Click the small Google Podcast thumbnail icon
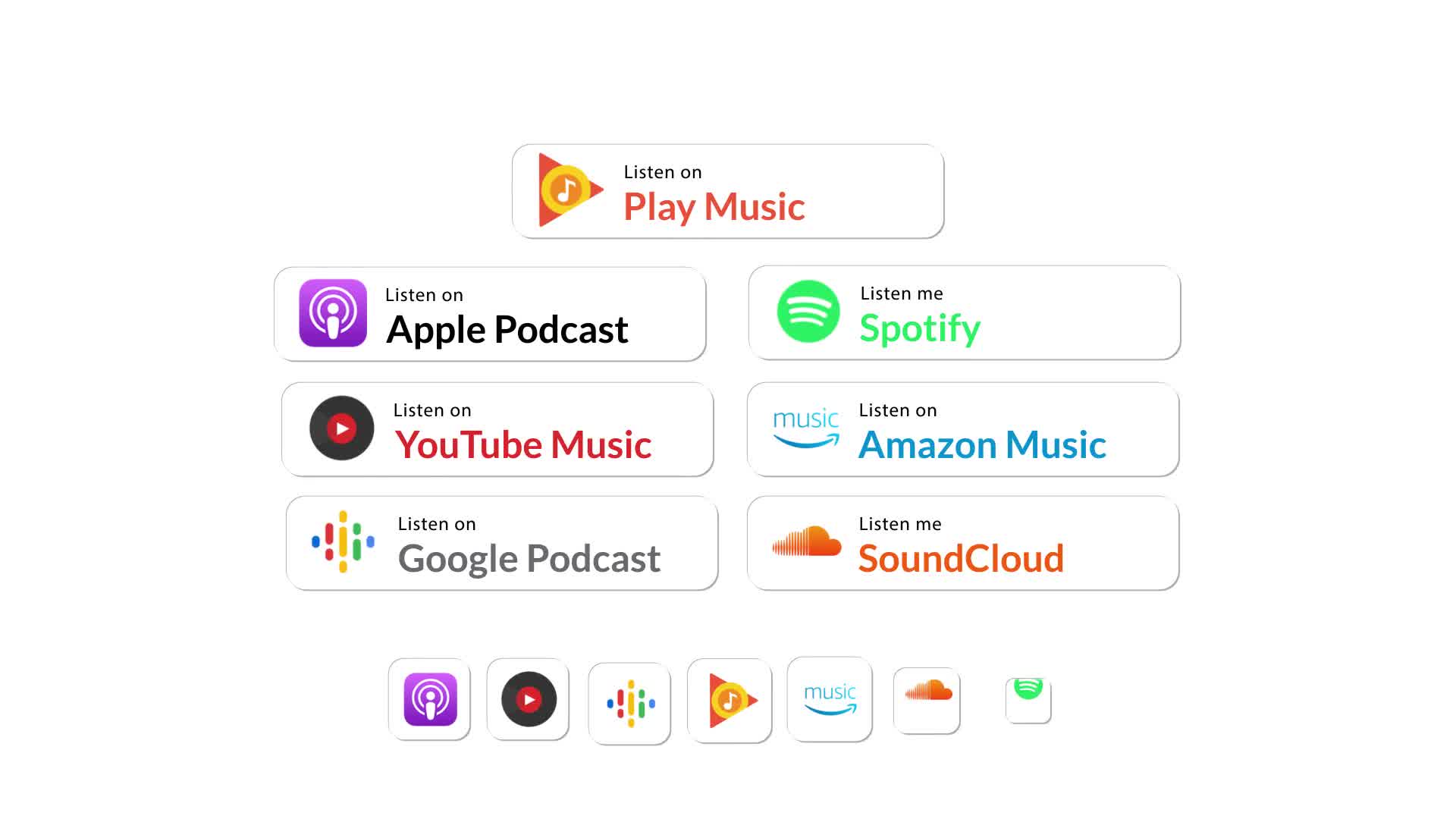Viewport: 1456px width, 819px height. point(629,699)
